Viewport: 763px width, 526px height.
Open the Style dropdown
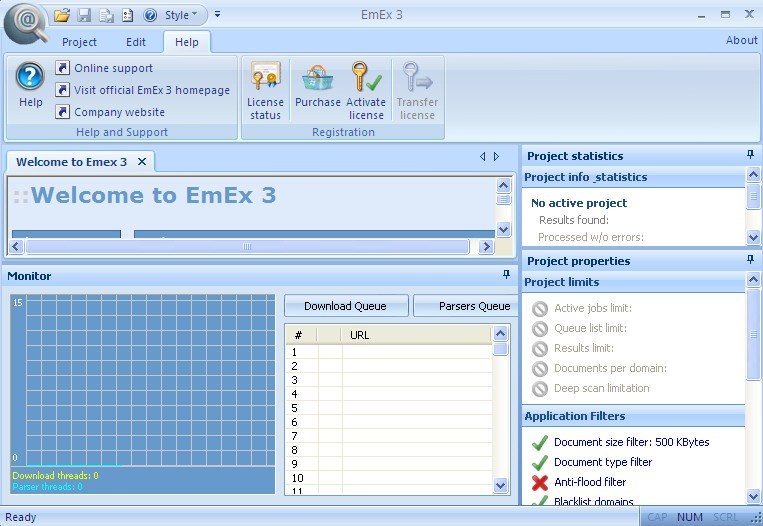pyautogui.click(x=181, y=15)
